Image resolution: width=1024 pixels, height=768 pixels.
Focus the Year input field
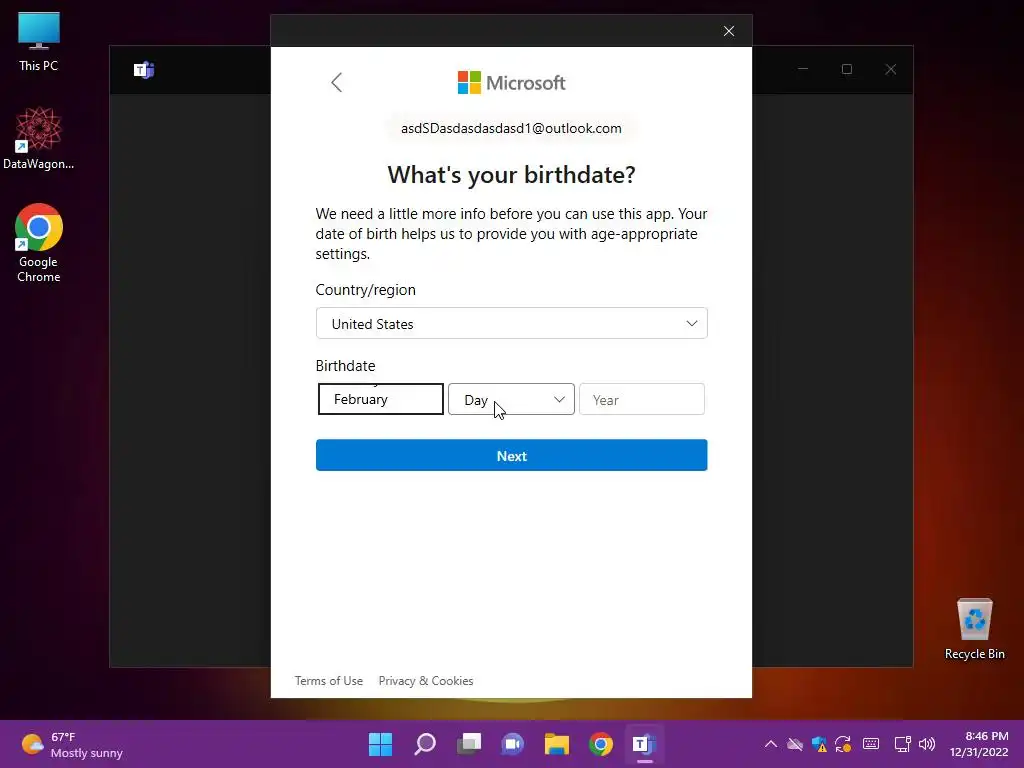[642, 399]
